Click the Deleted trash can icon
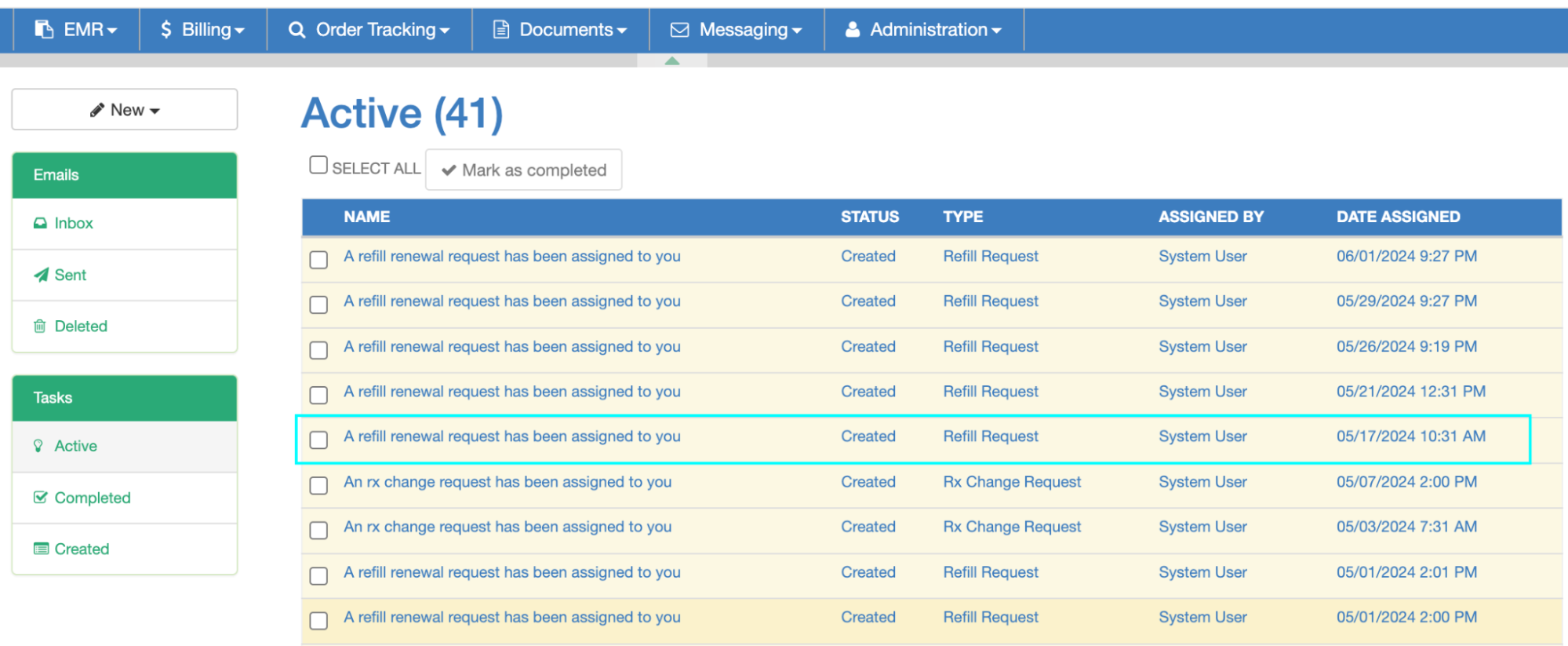 point(39,327)
